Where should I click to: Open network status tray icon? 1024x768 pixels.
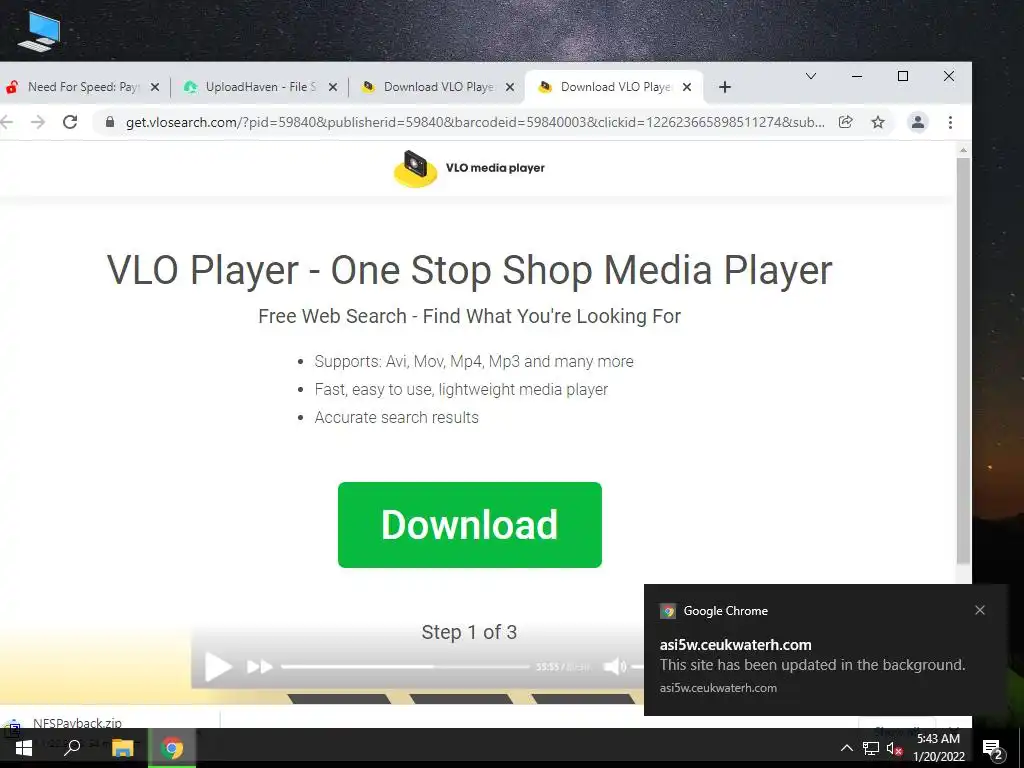[871, 748]
